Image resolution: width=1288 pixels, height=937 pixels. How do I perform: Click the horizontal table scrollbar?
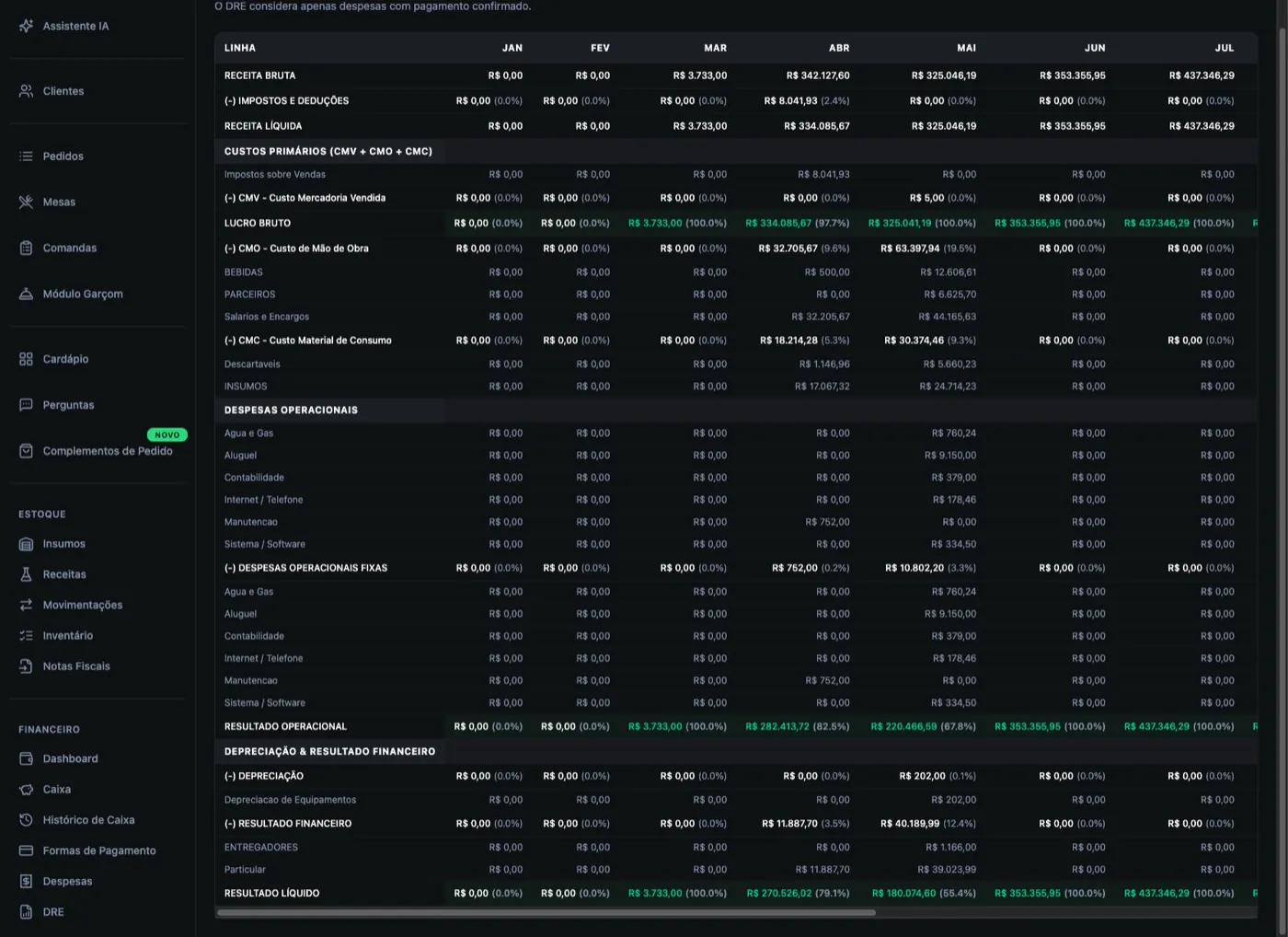pyautogui.click(x=546, y=913)
